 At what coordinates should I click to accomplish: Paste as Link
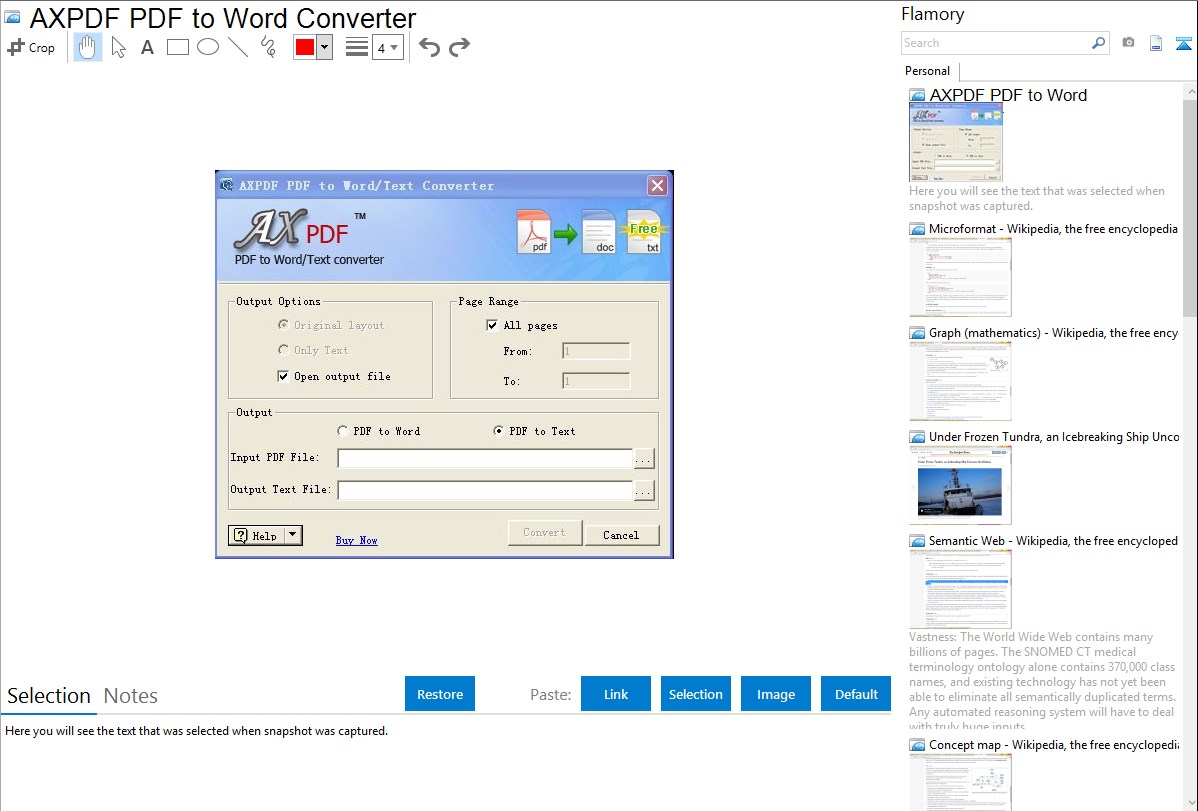[x=616, y=694]
